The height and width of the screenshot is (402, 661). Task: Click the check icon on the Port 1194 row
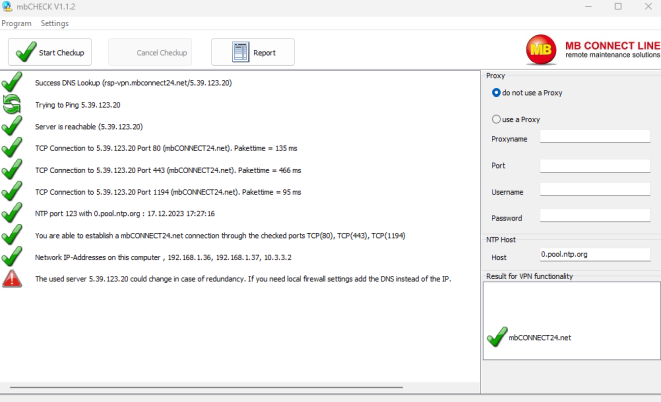tap(12, 191)
